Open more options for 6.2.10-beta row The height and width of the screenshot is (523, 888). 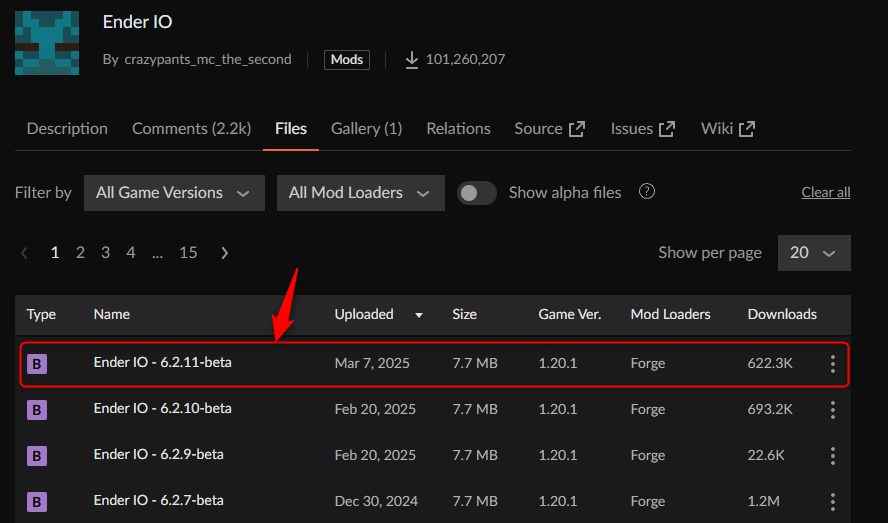tap(832, 410)
